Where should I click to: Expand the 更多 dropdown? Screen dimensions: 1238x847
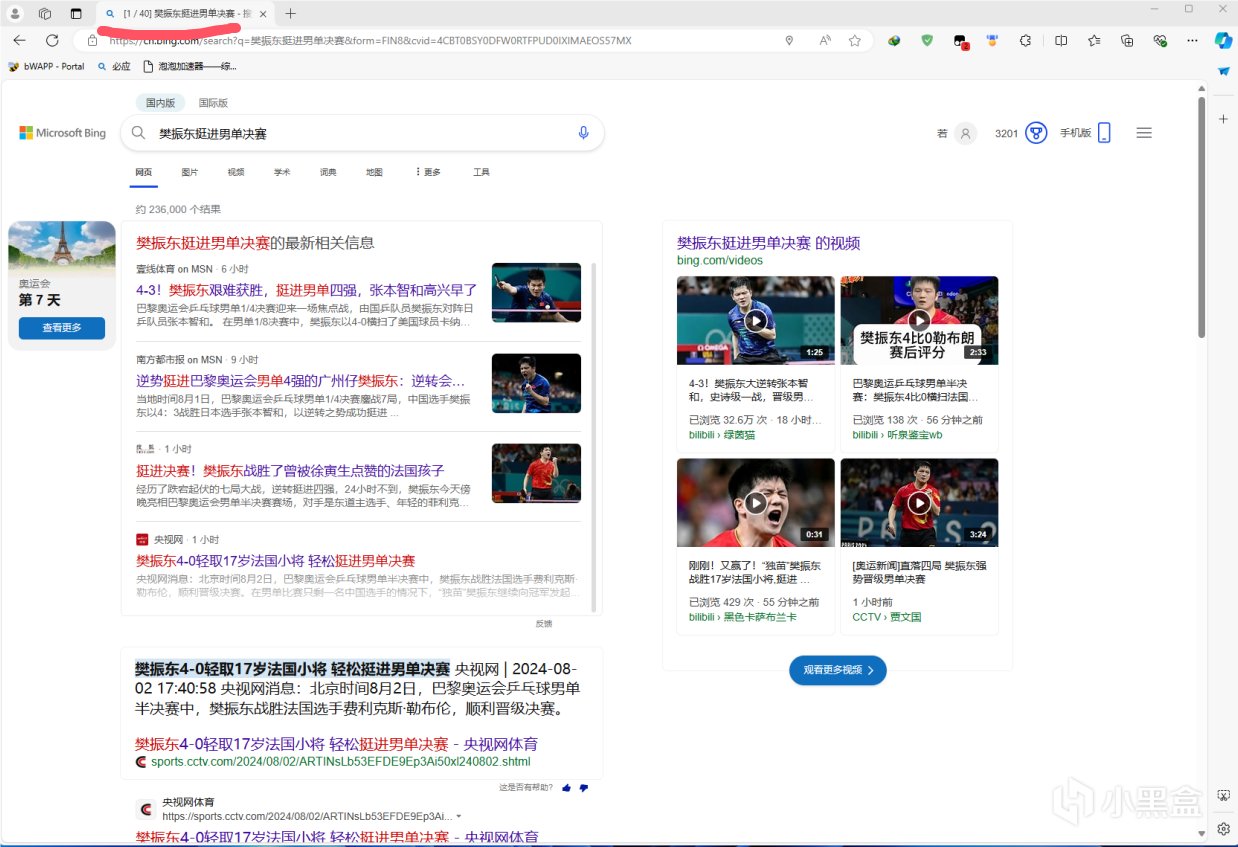[428, 172]
